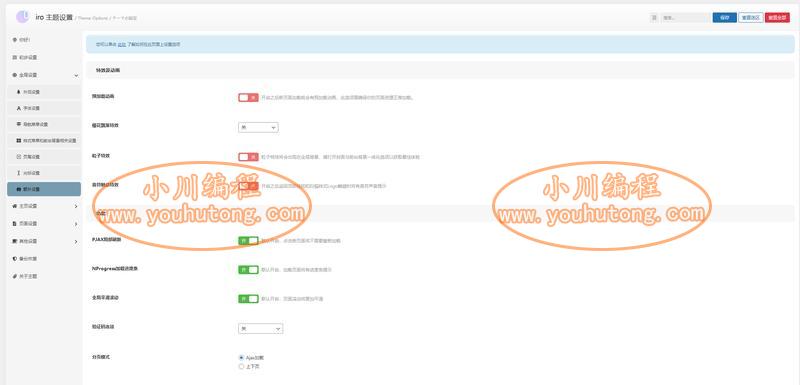Open the navigation menu settings sidebar item
The width and height of the screenshot is (800, 385).
(x=44, y=124)
